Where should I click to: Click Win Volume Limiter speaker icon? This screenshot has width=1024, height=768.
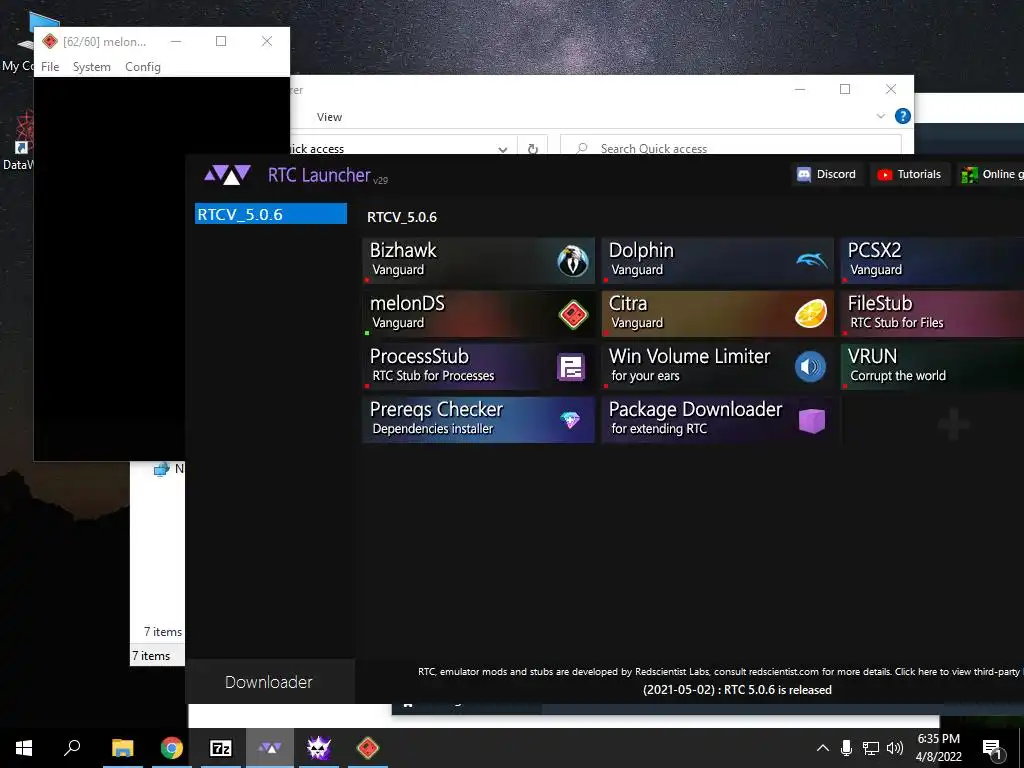coord(810,366)
